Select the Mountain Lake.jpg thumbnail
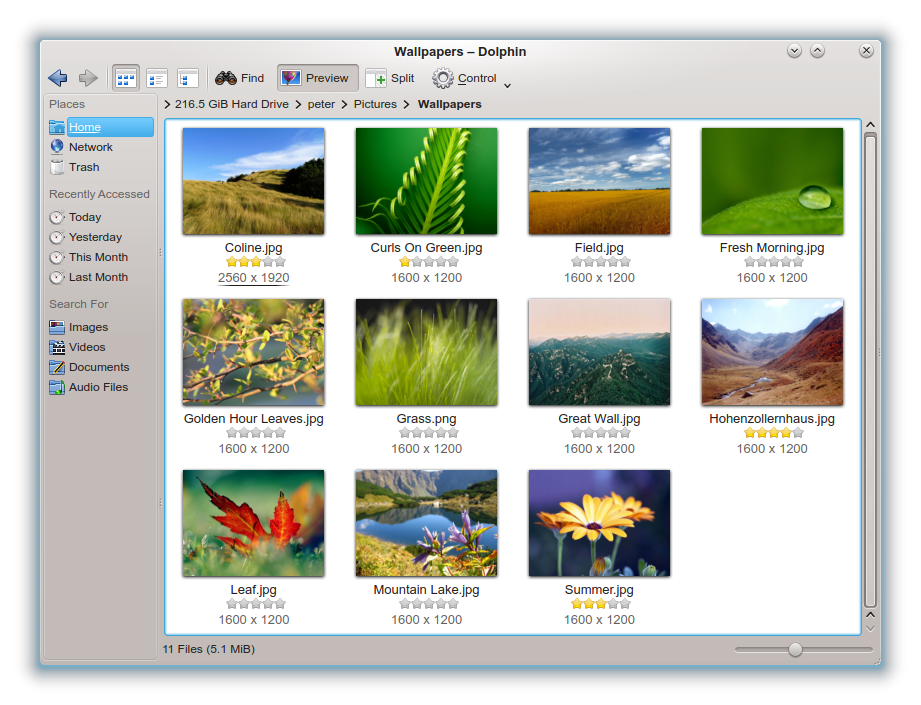This screenshot has width=921, height=705. click(x=426, y=523)
